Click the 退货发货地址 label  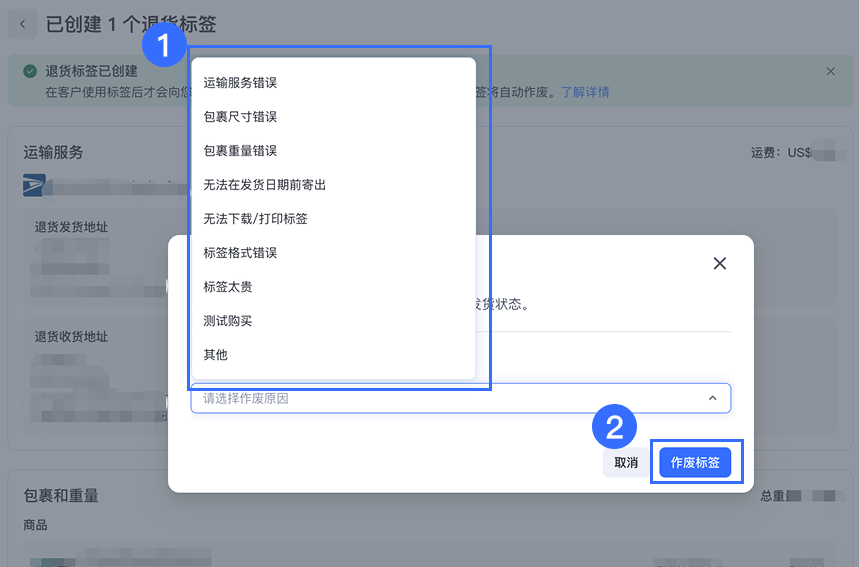click(x=71, y=227)
